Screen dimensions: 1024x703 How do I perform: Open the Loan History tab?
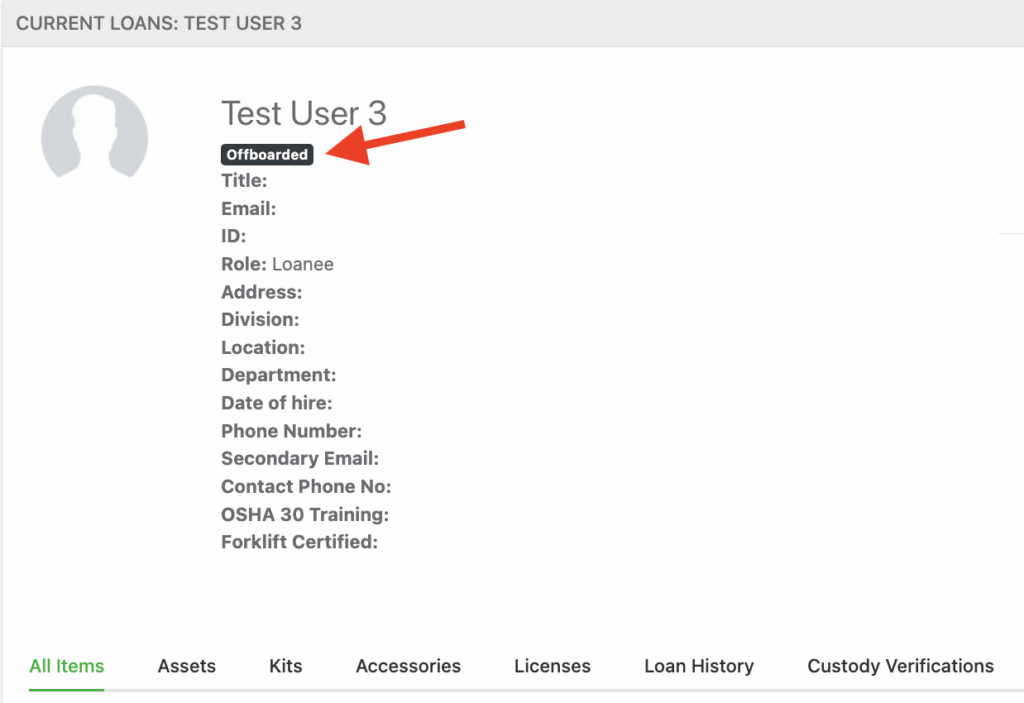(x=699, y=666)
